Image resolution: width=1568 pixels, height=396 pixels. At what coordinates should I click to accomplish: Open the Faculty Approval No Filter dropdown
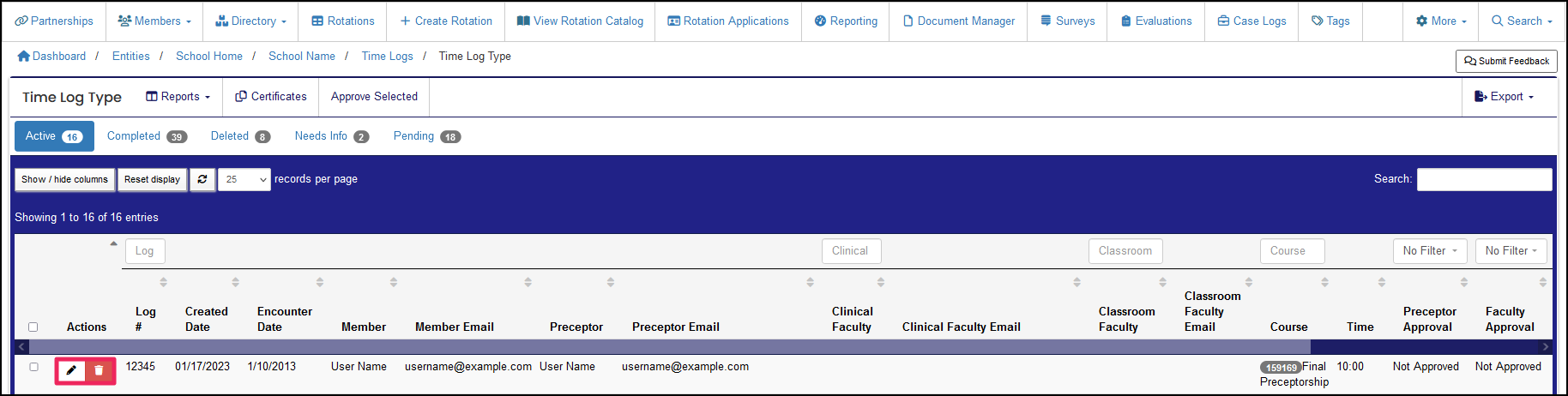tap(1511, 250)
